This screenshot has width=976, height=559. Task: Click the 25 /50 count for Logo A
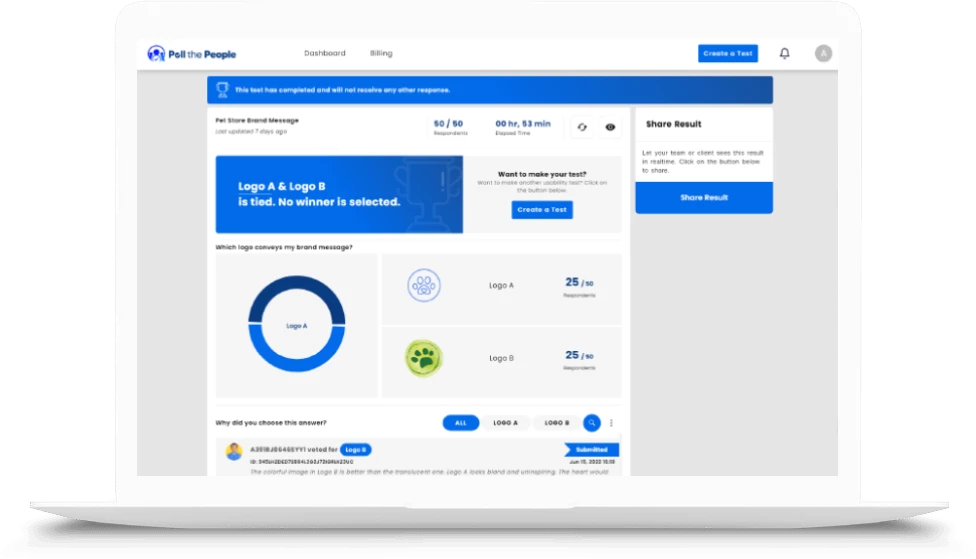click(579, 283)
